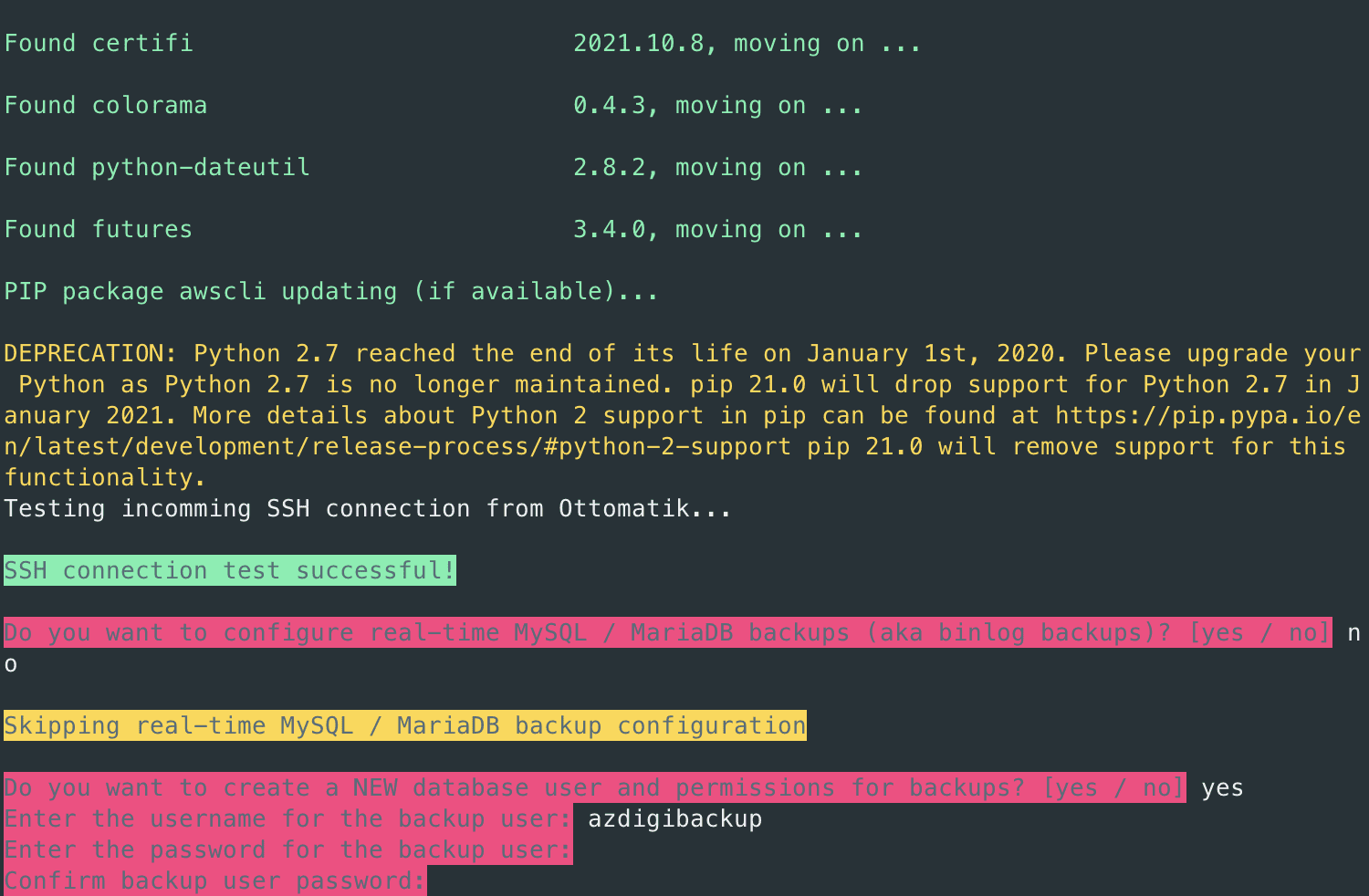Click the 'PIP package awscli updating' line
This screenshot has height=896, width=1369.
point(330,292)
